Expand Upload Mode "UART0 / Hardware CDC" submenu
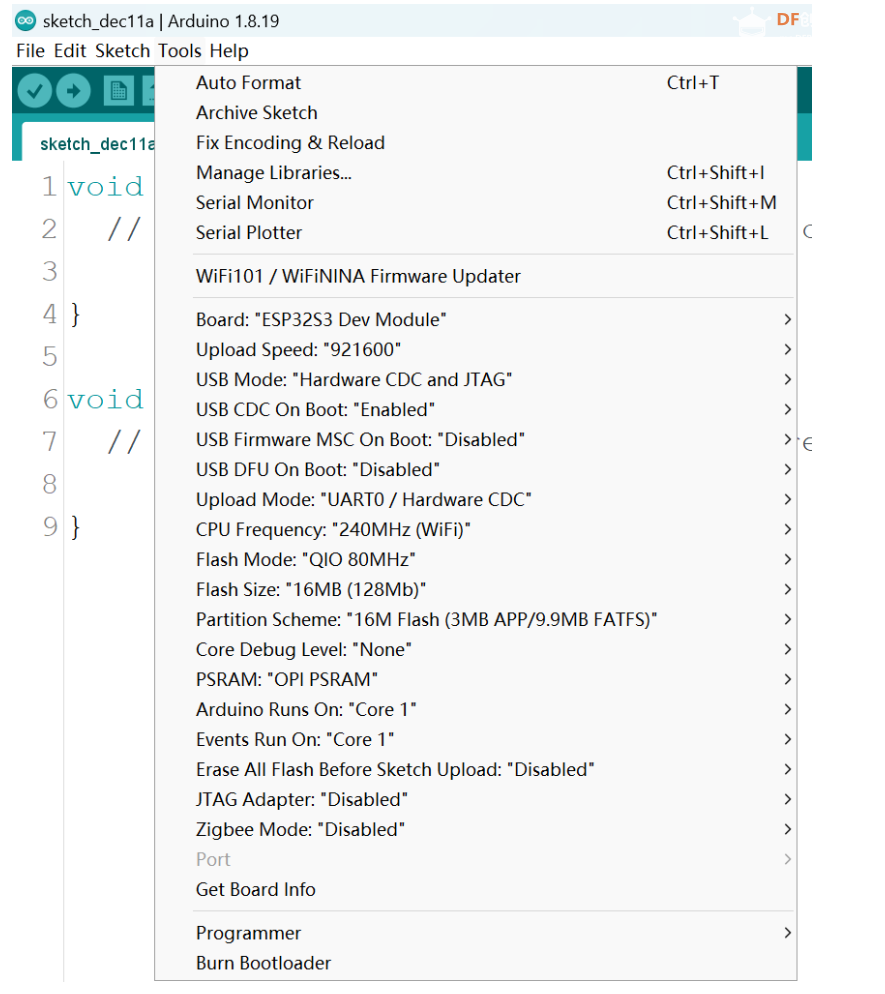 click(x=475, y=500)
